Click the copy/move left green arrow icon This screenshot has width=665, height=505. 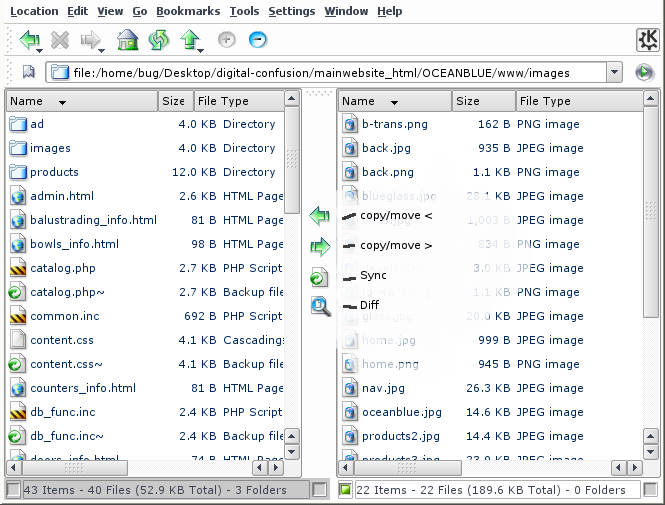pyautogui.click(x=320, y=215)
